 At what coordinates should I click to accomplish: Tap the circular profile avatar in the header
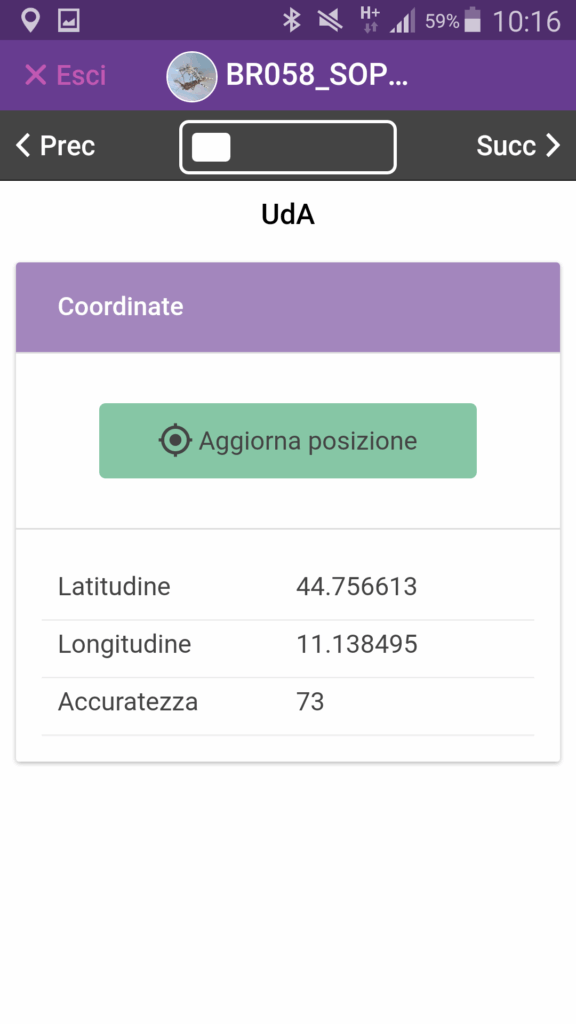pyautogui.click(x=190, y=75)
